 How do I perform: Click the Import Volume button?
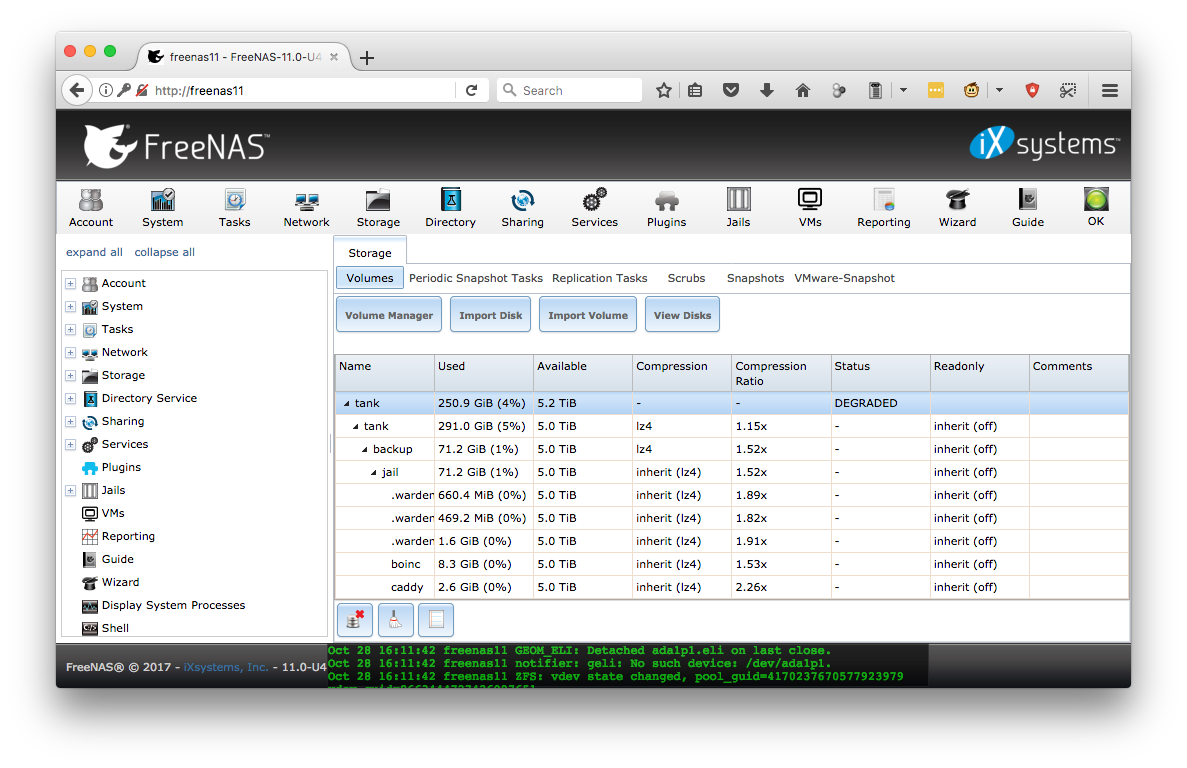click(587, 315)
